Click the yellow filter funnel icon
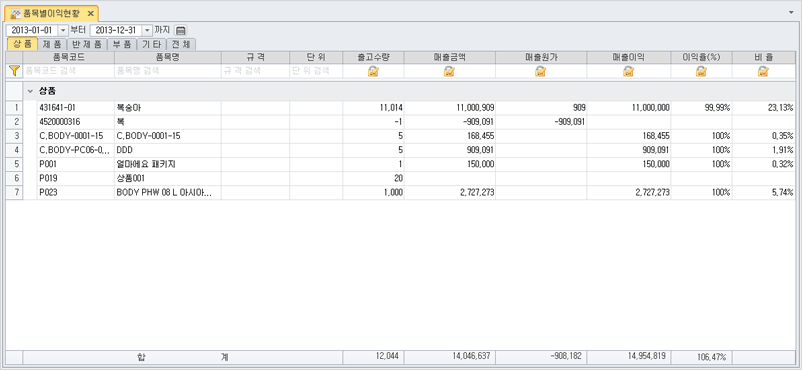Screen dimensions: 802x370 14,71
